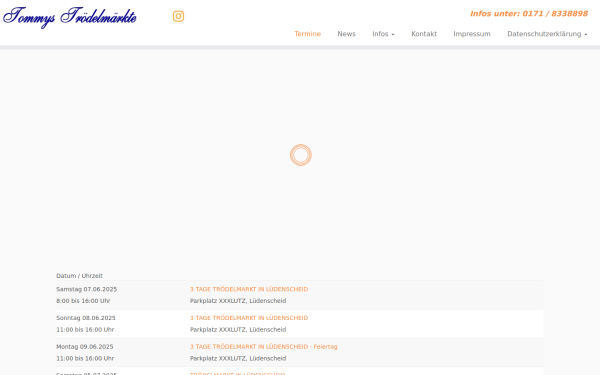Select Samstag's Parkplatz XXXLUTZ location text
Viewport: 600px width, 375px height.
click(238, 301)
